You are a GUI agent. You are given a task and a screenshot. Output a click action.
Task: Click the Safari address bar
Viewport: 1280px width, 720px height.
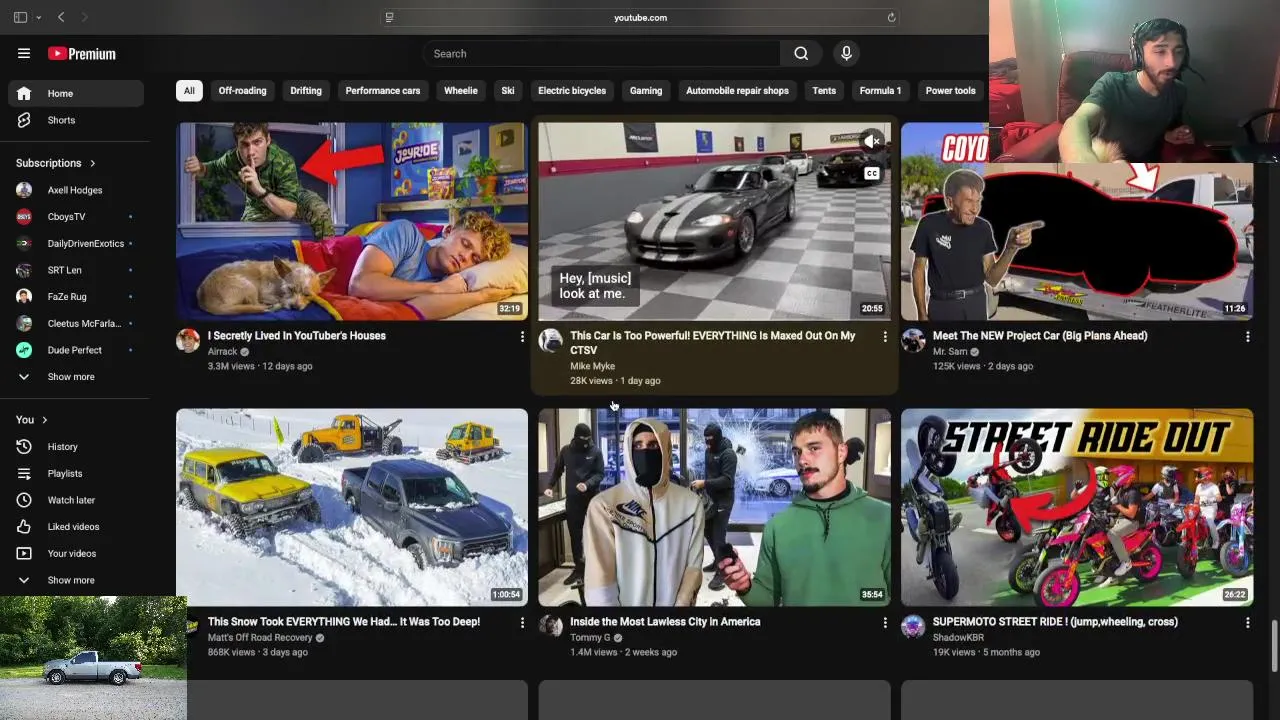[x=640, y=17]
